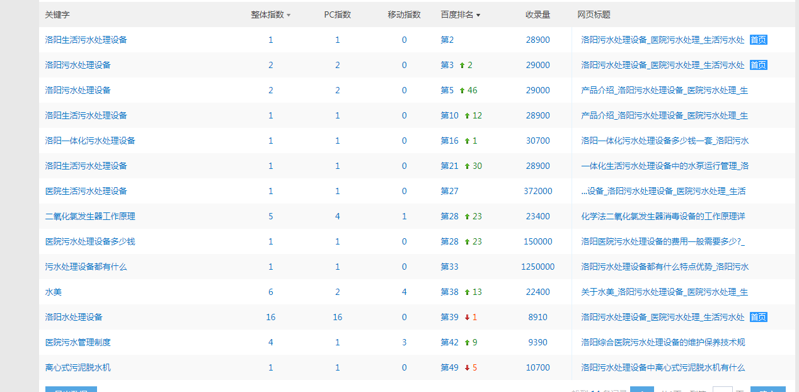Image resolution: width=799 pixels, height=392 pixels.
Task: Click red down arrow beside rank 第39
Action: [x=467, y=317]
